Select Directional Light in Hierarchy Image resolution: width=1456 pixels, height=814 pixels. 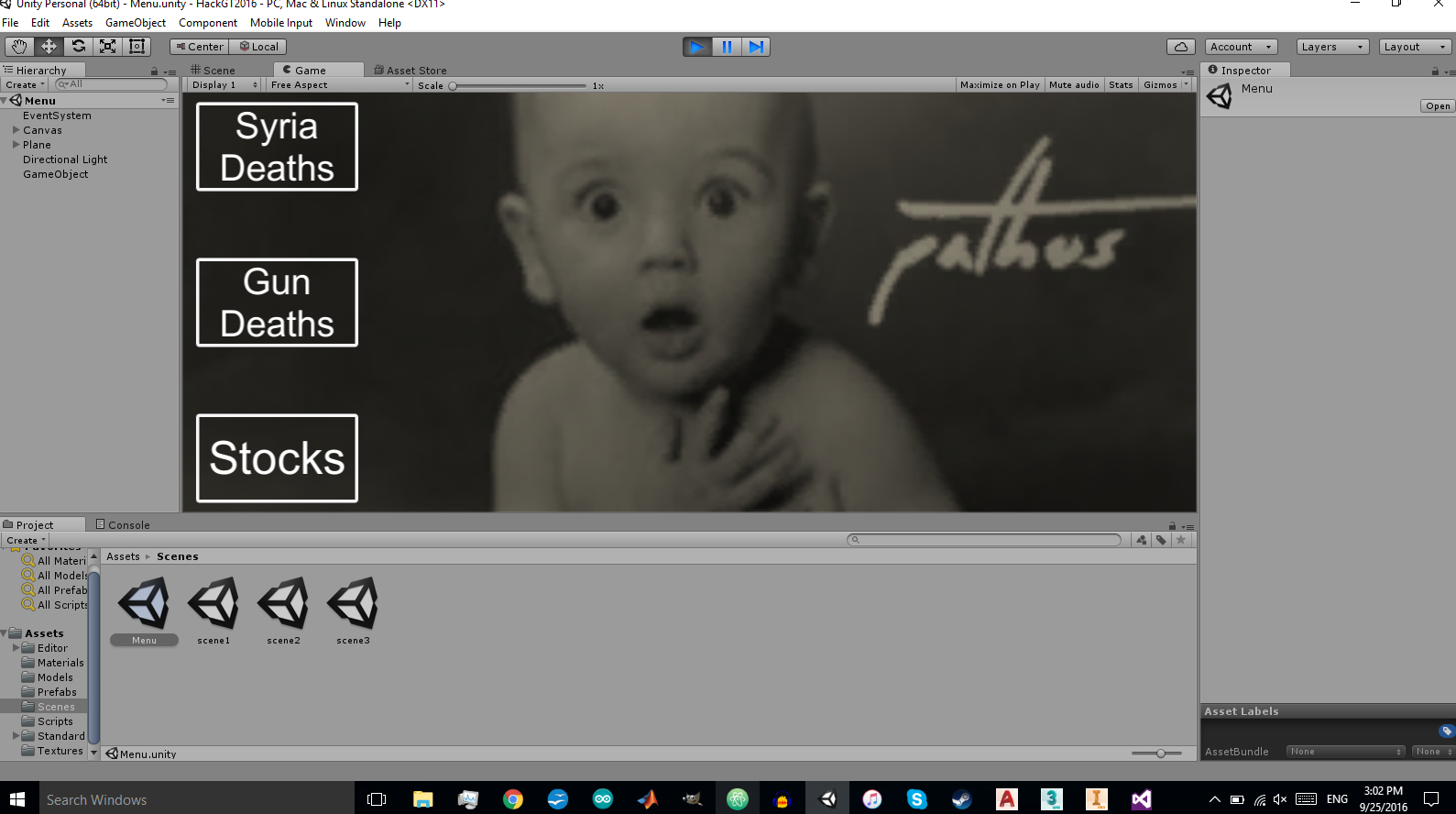coord(65,159)
